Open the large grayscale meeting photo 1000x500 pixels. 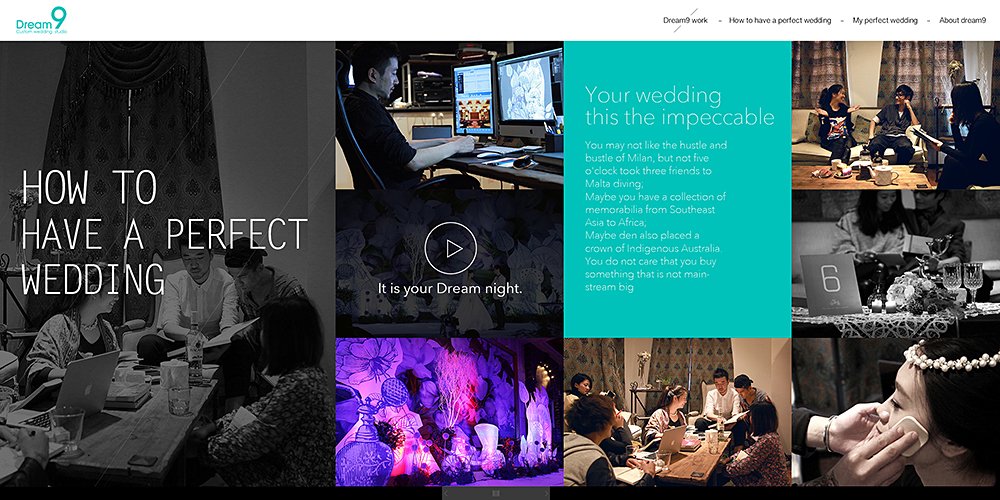coord(168,263)
